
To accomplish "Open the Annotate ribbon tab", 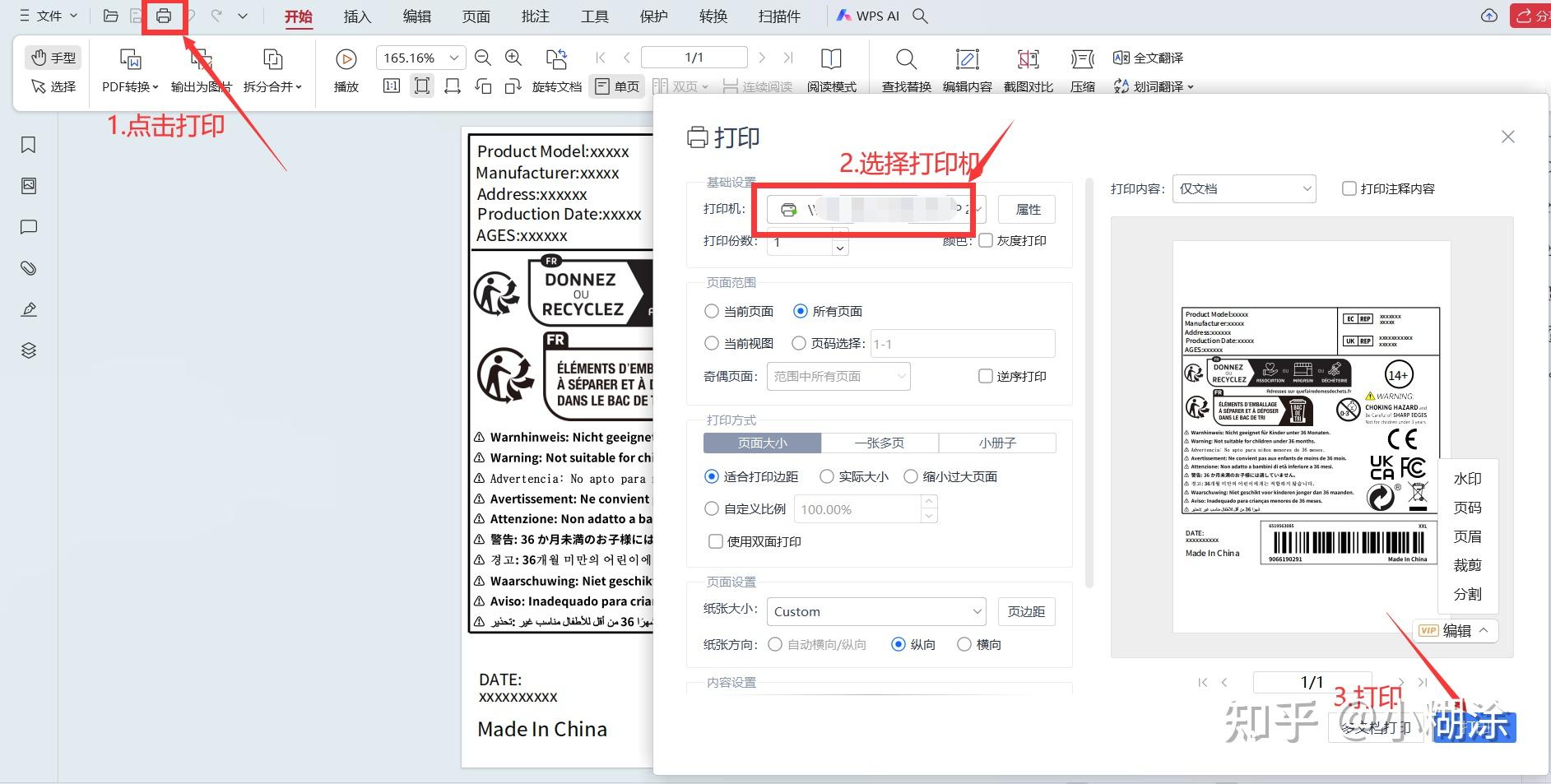I will (535, 16).
